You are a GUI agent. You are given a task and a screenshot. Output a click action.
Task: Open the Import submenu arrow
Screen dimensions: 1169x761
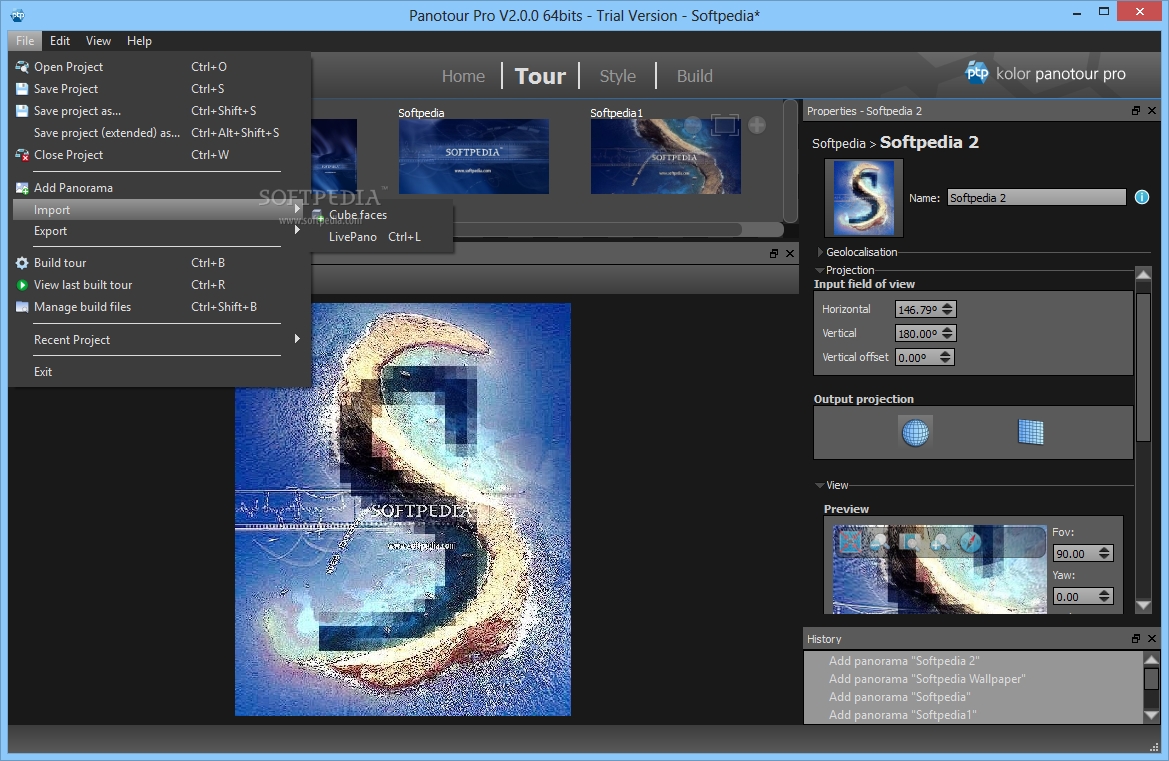[x=297, y=209]
